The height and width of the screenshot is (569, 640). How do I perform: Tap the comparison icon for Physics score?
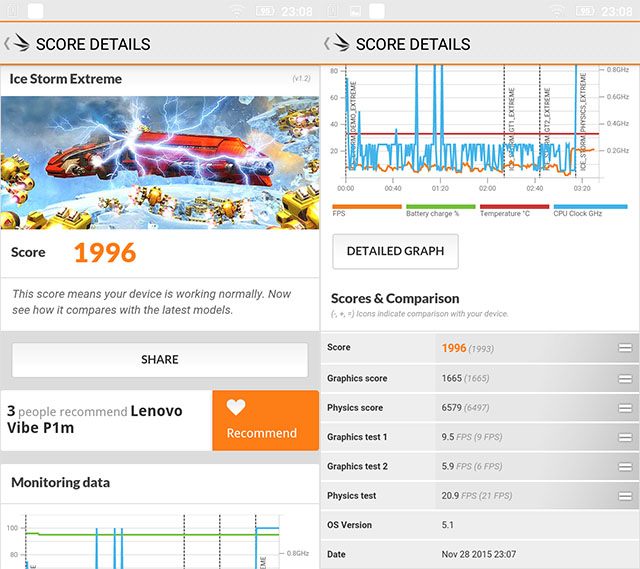(625, 408)
